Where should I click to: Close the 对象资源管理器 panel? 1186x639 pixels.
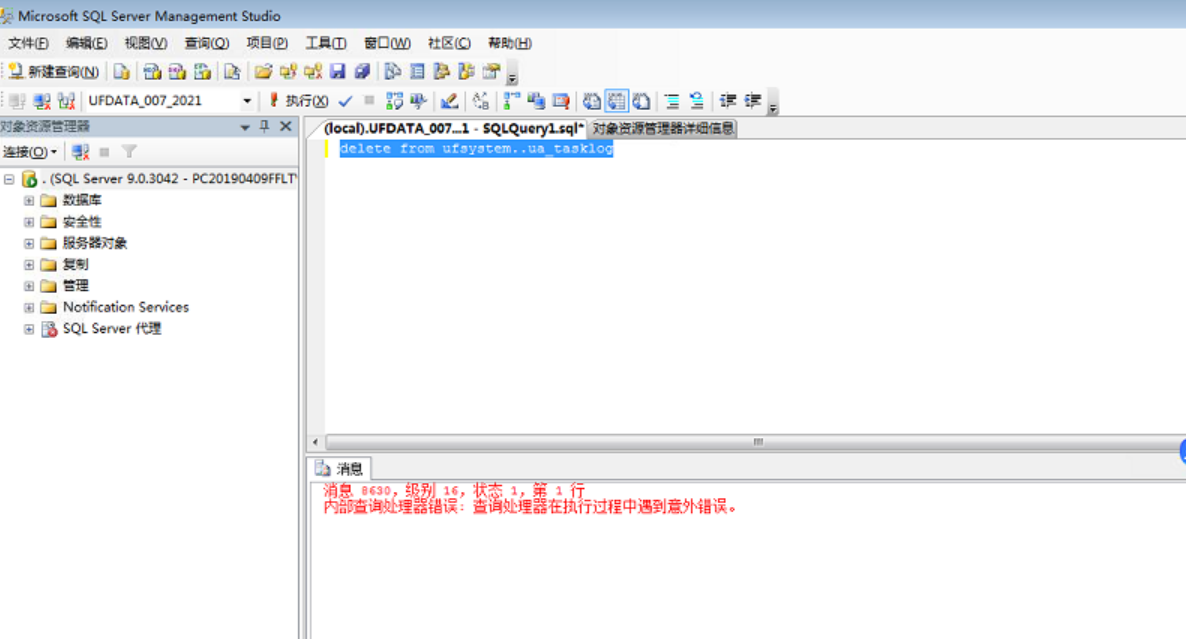[286, 126]
